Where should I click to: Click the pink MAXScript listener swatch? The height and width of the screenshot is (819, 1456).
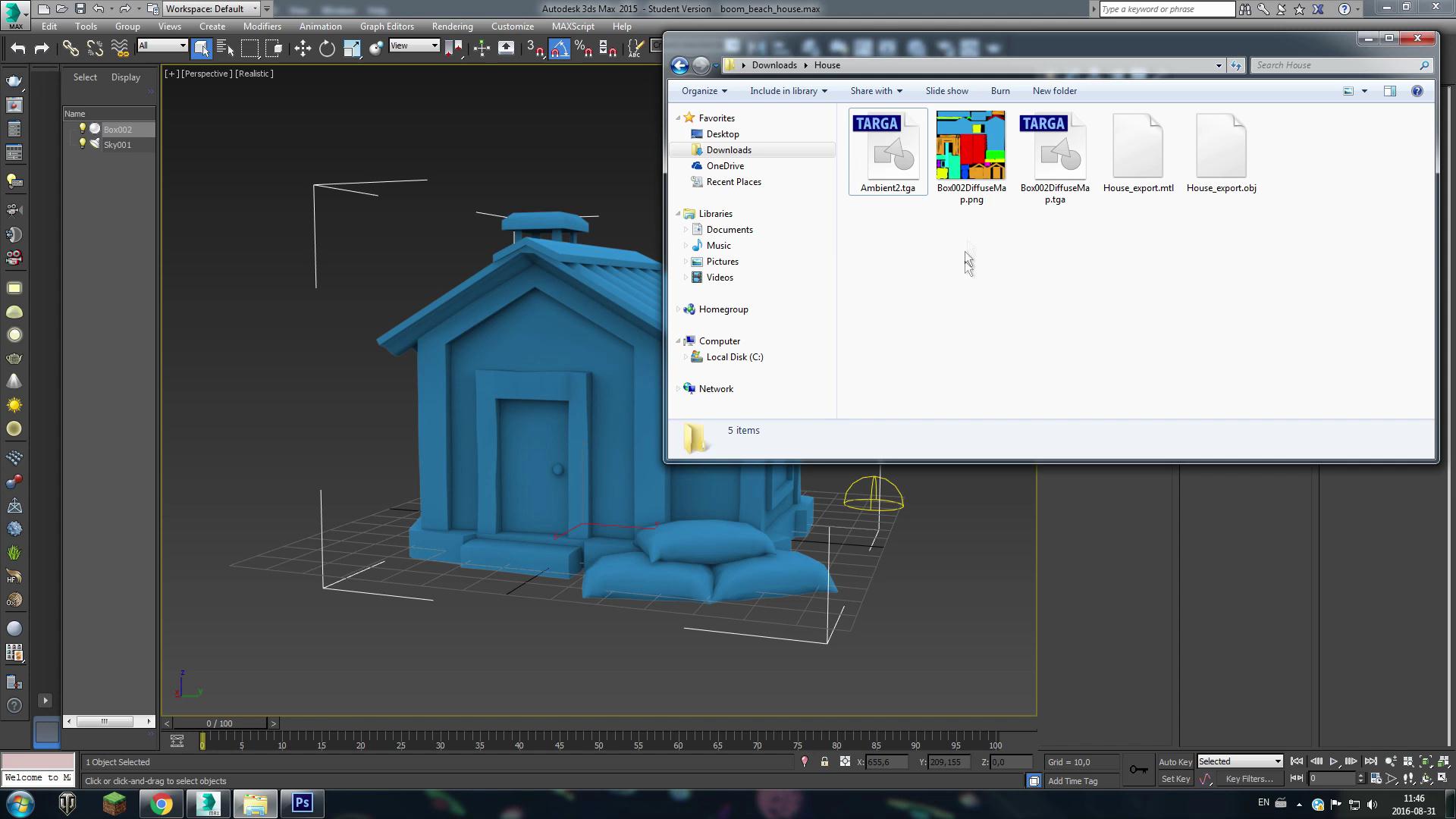pyautogui.click(x=38, y=761)
